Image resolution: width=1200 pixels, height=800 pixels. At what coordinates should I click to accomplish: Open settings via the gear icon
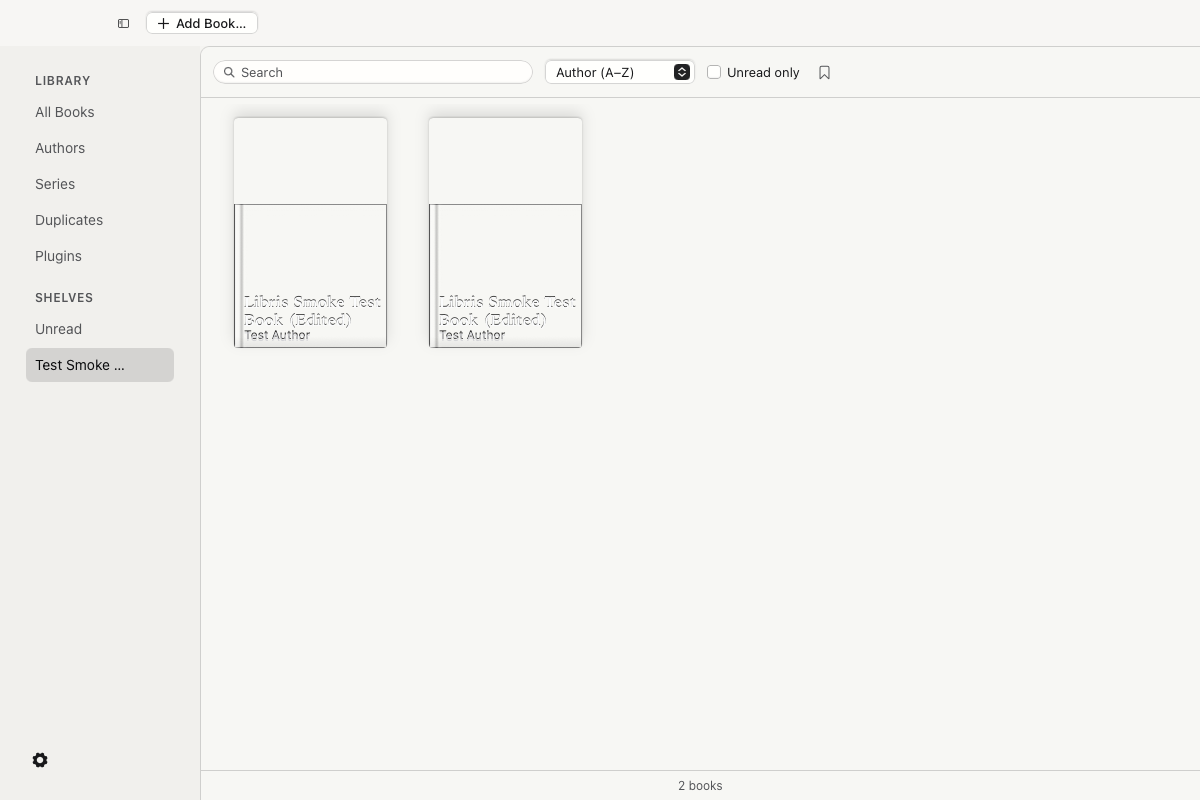pos(40,760)
